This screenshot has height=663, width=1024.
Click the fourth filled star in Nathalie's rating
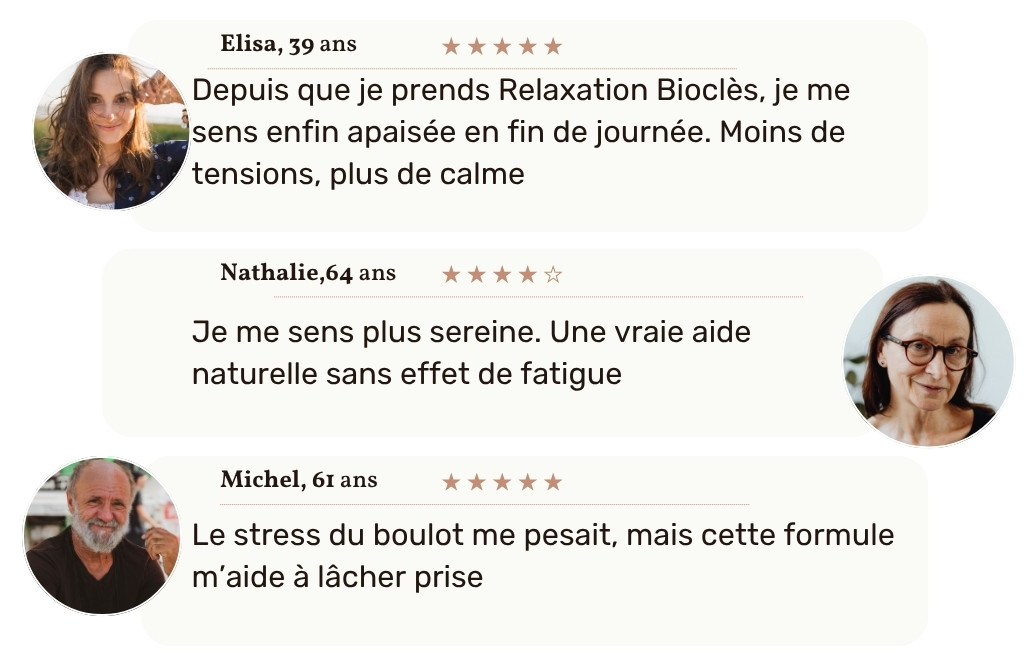click(x=527, y=274)
